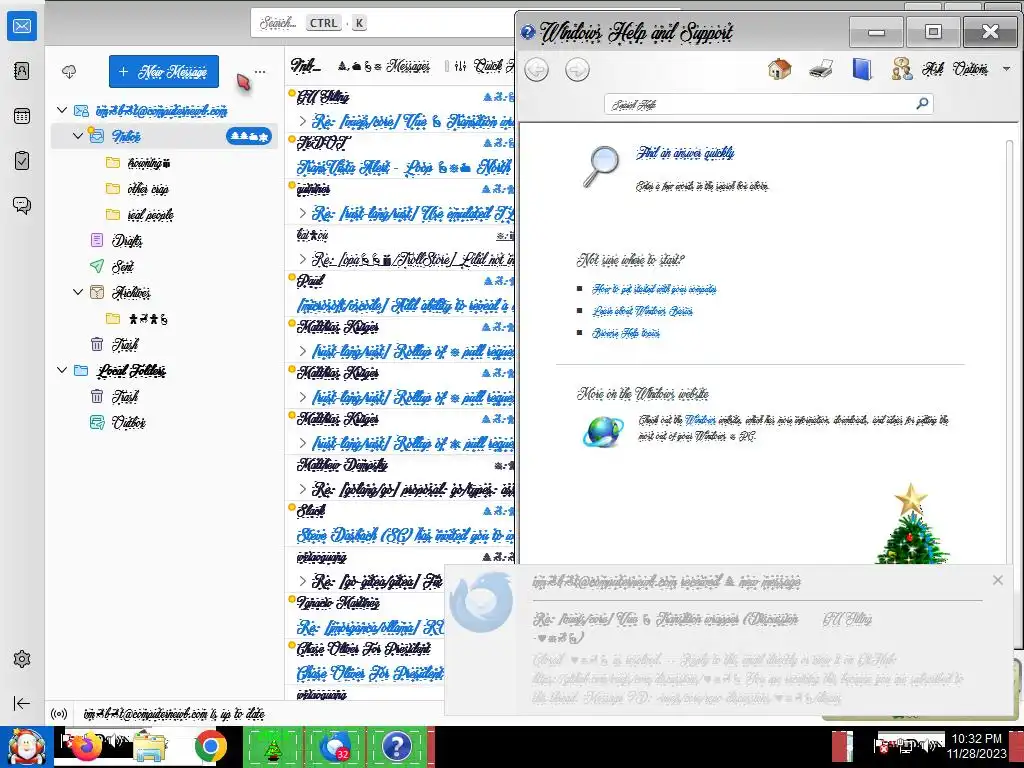
Task: Open Google Chrome from the taskbar
Action: 210,746
